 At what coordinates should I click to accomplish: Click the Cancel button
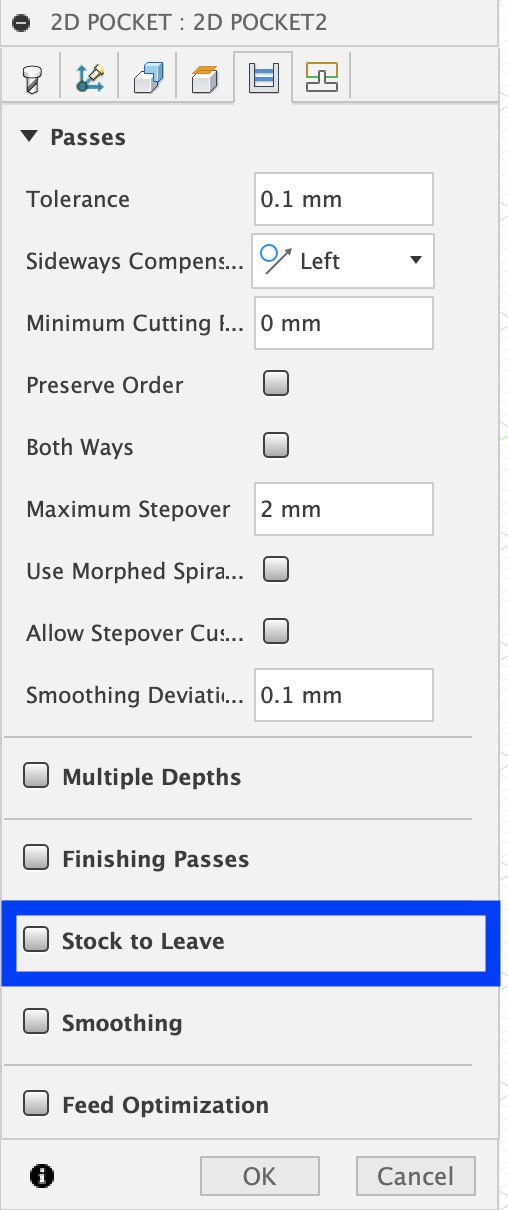(416, 1176)
